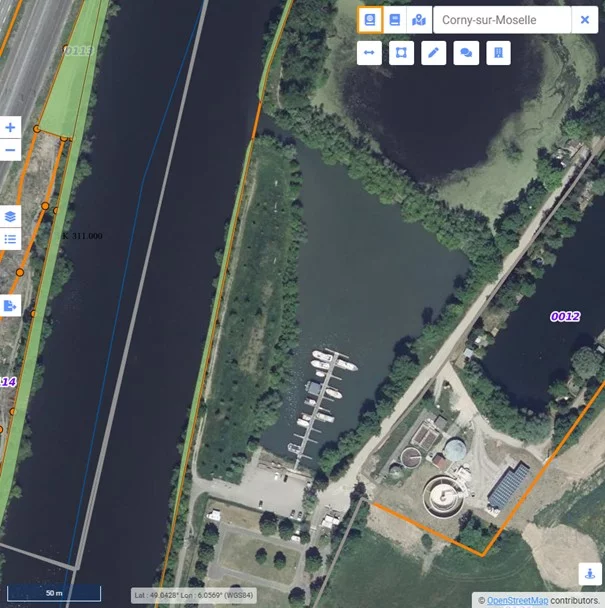Click parcel label 0012 on the map
This screenshot has height=608, width=605.
[x=565, y=316]
